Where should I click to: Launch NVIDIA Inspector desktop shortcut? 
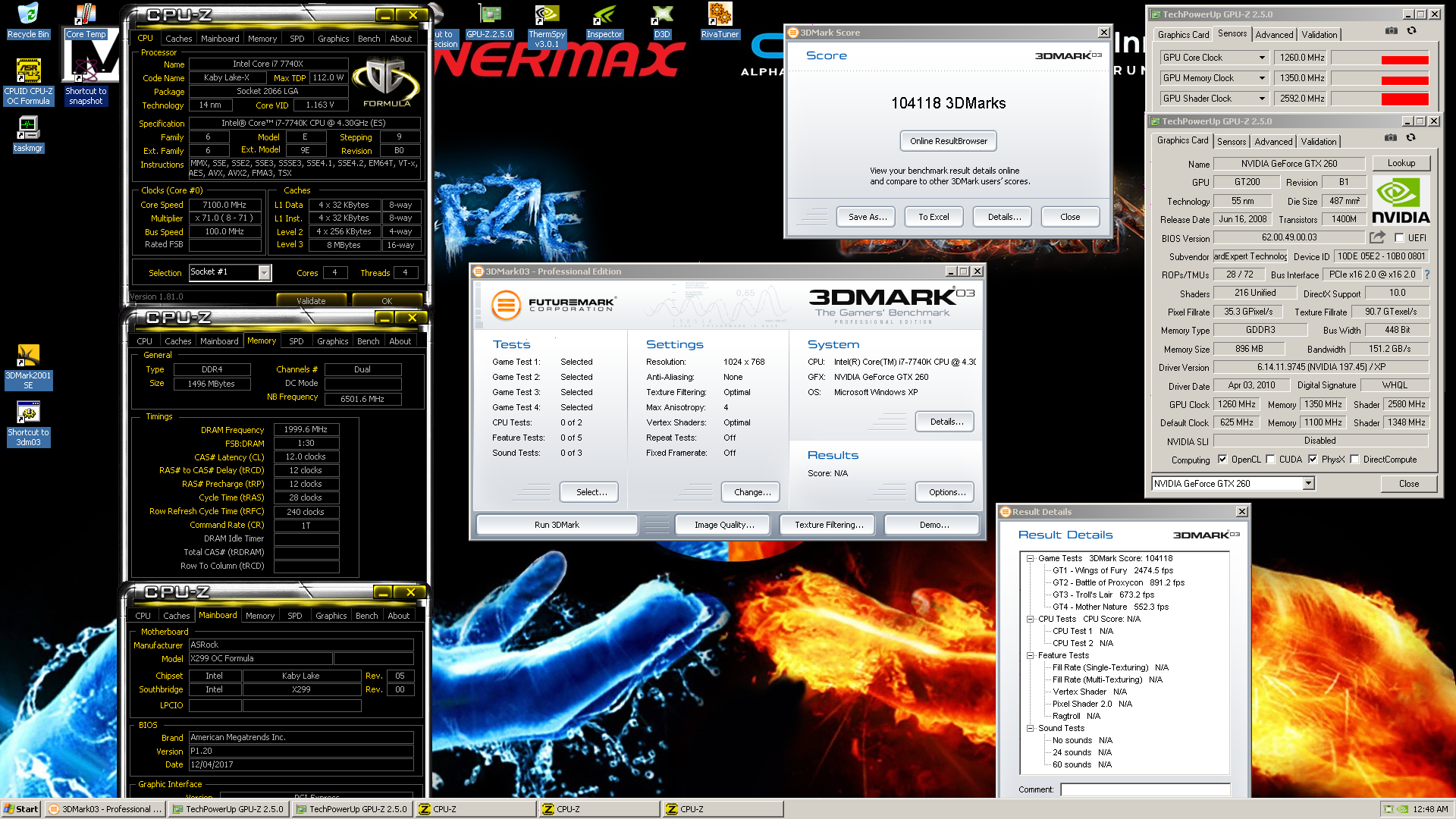604,21
